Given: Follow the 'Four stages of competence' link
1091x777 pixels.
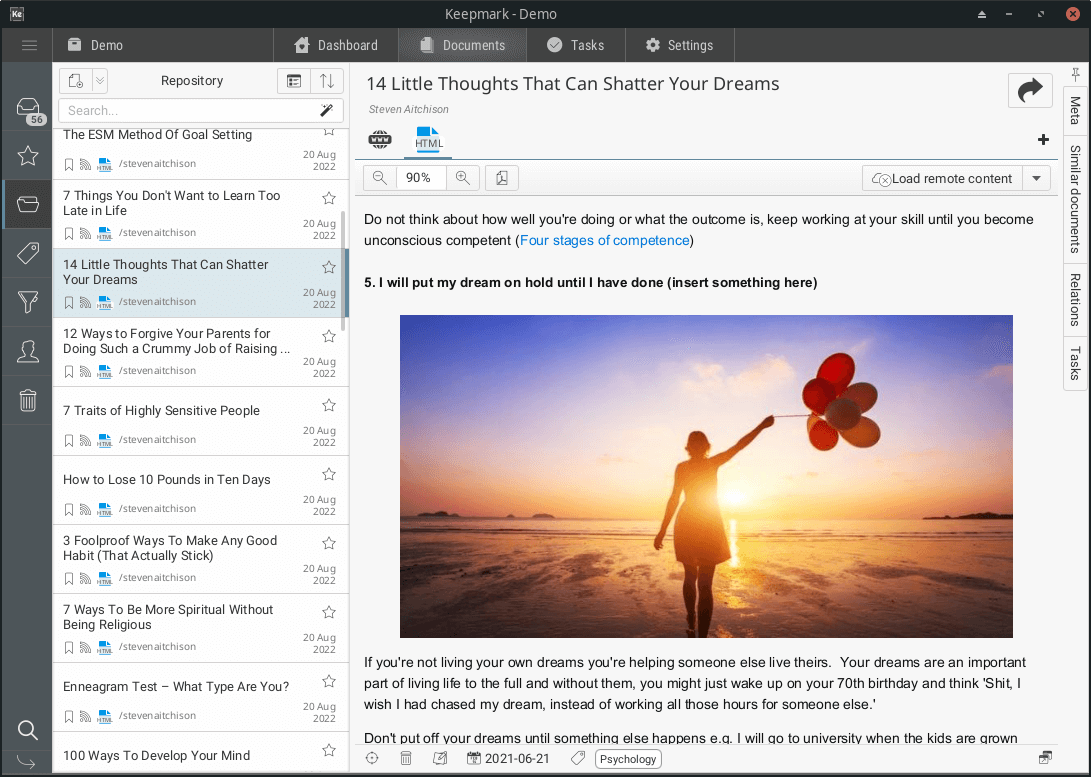Looking at the screenshot, I should pyautogui.click(x=604, y=240).
